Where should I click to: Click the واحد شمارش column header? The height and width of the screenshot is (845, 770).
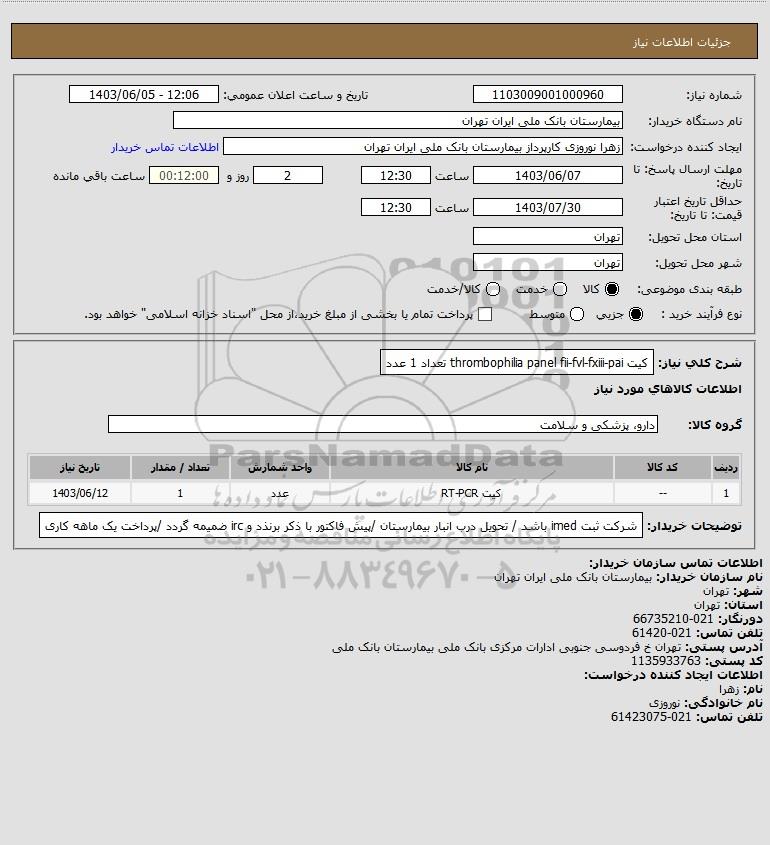(280, 468)
